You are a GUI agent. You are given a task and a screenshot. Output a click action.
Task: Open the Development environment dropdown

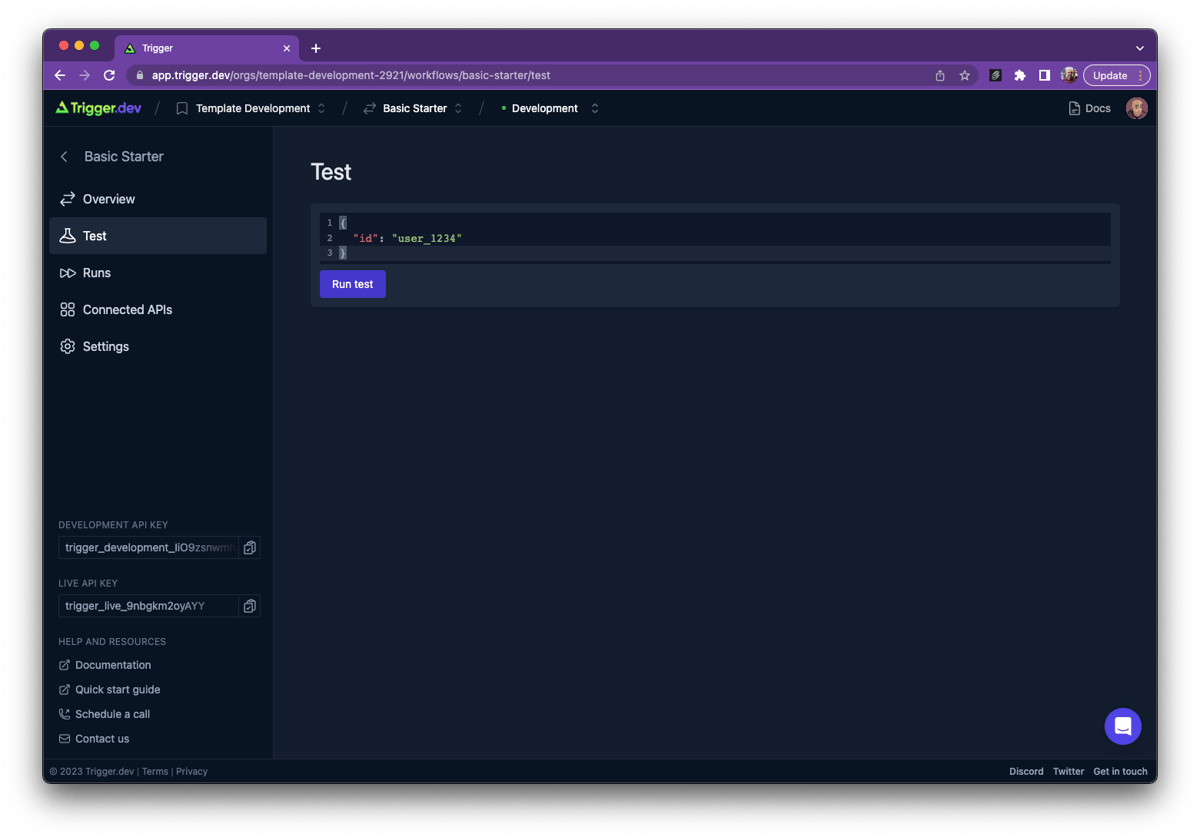tap(549, 108)
